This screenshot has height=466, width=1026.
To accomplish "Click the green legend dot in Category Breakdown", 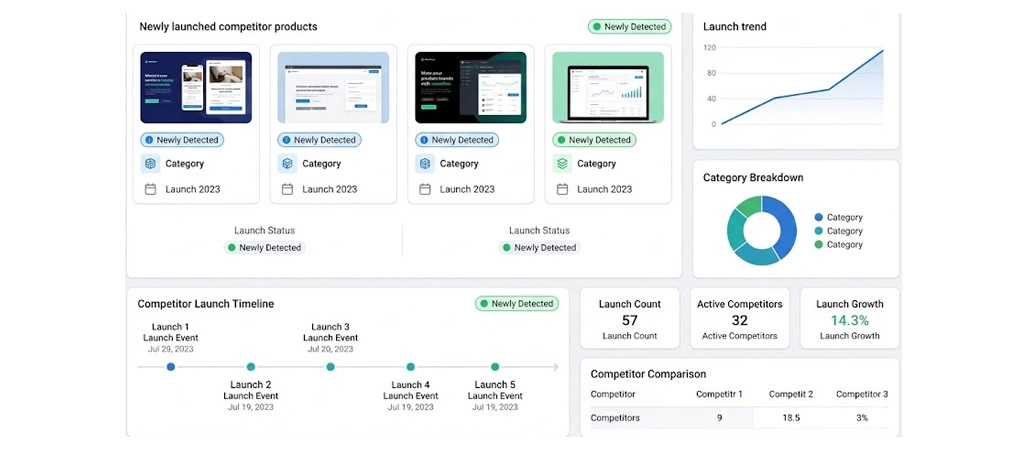I will (x=819, y=245).
